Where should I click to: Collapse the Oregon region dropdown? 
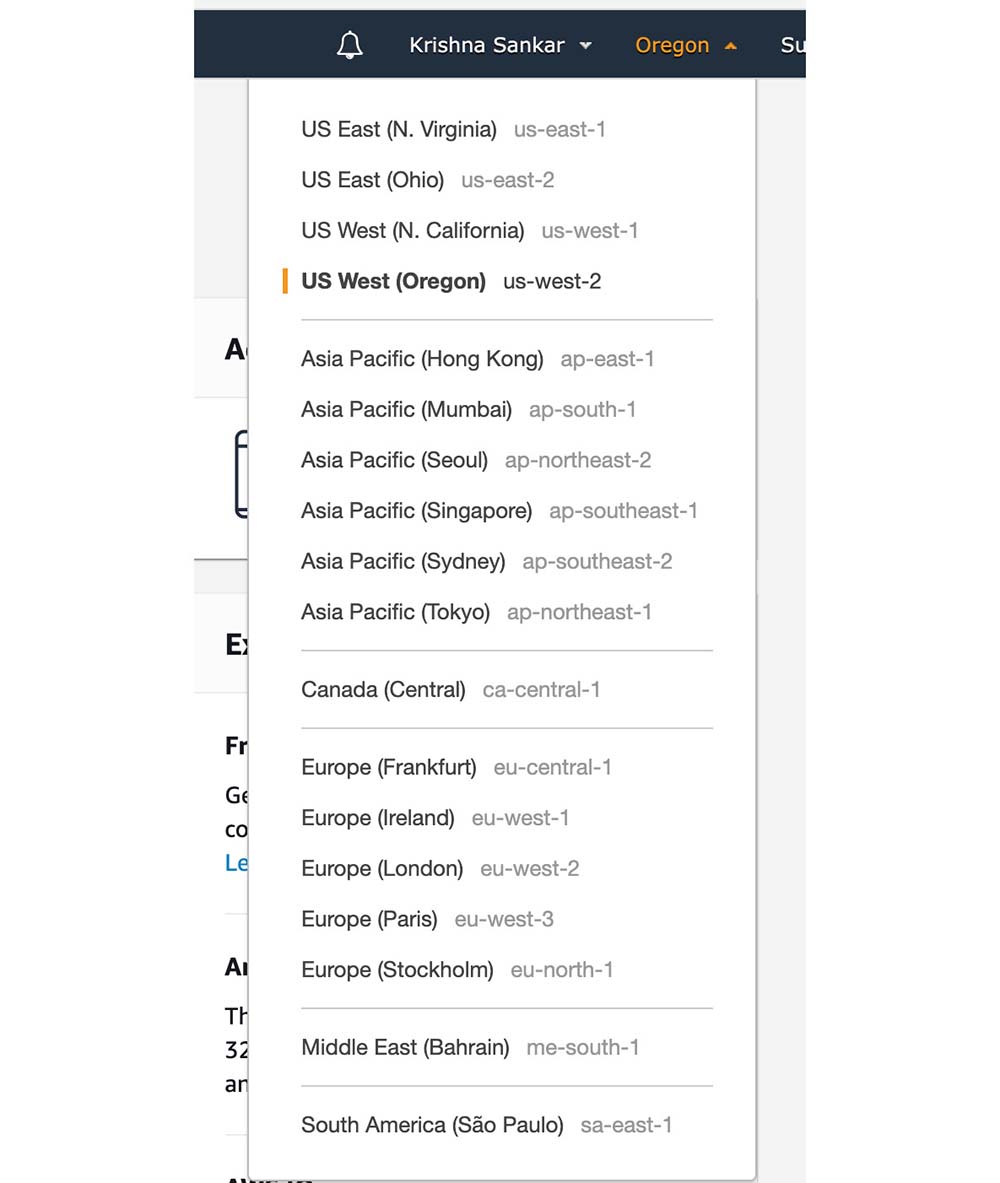tap(686, 45)
